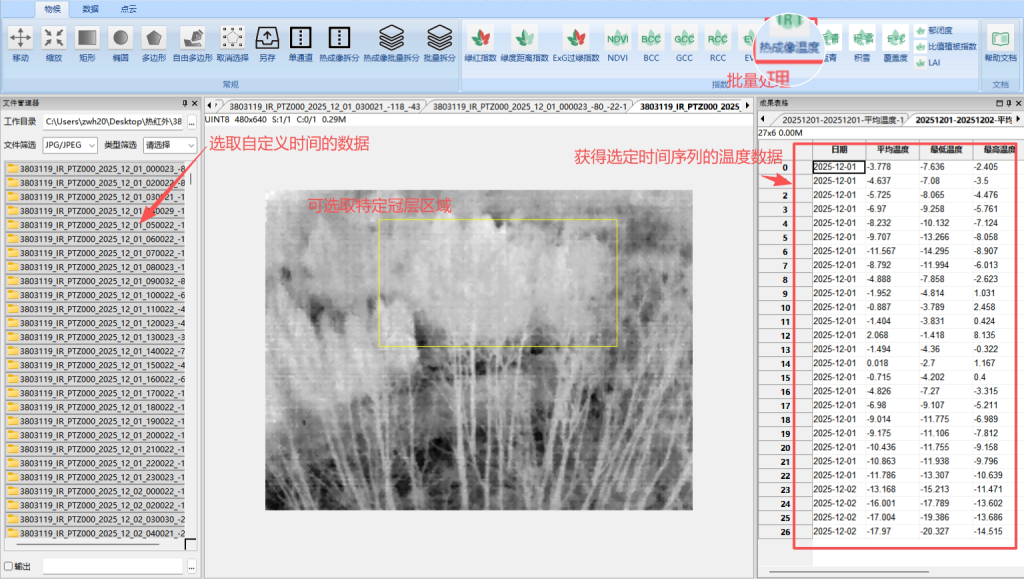This screenshot has width=1024, height=579.
Task: Expand the 类型筛选 请选择 dropdown
Action: (x=169, y=145)
